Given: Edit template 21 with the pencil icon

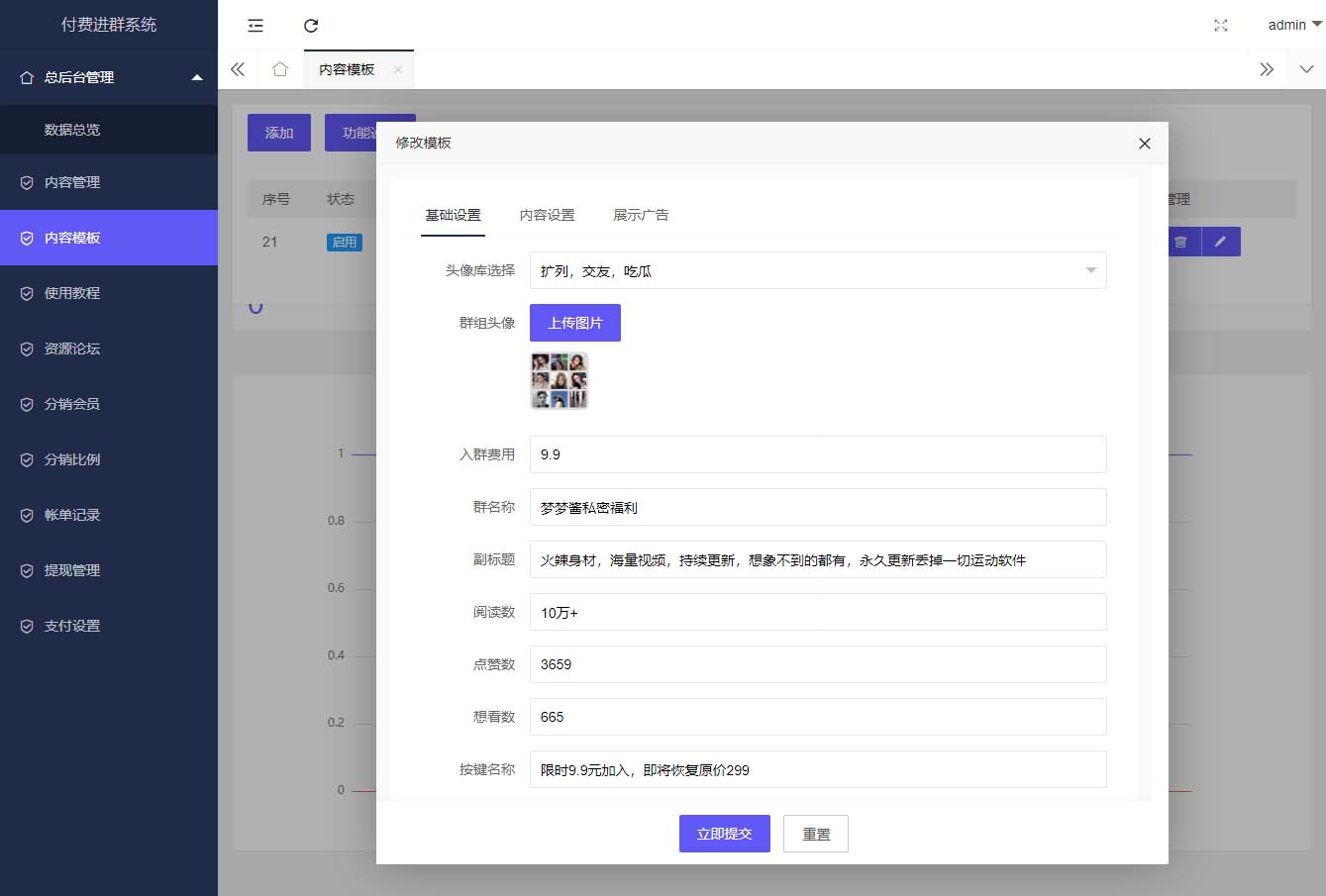Looking at the screenshot, I should pos(1221,241).
